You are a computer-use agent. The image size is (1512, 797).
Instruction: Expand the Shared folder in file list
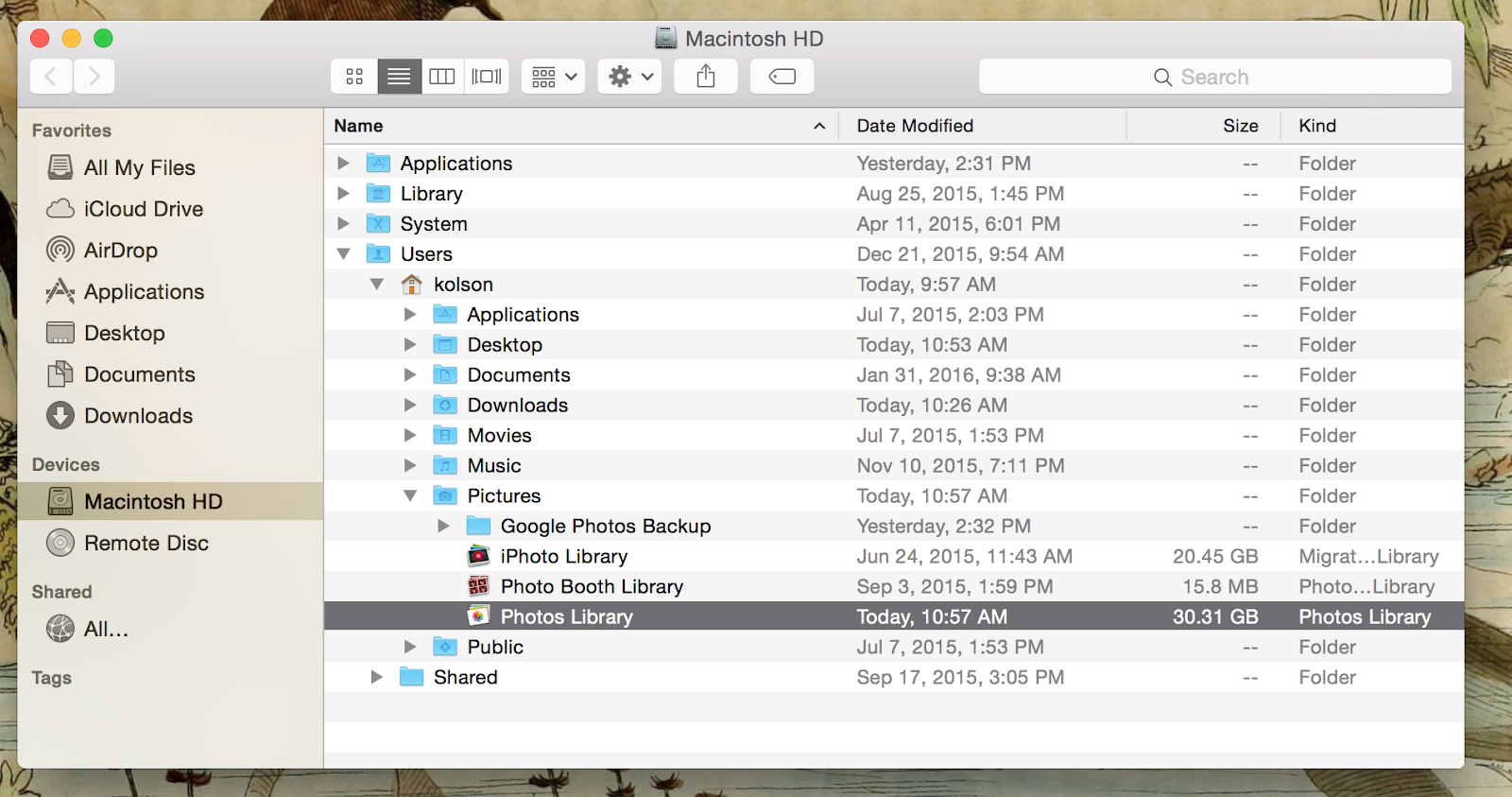pyautogui.click(x=377, y=678)
